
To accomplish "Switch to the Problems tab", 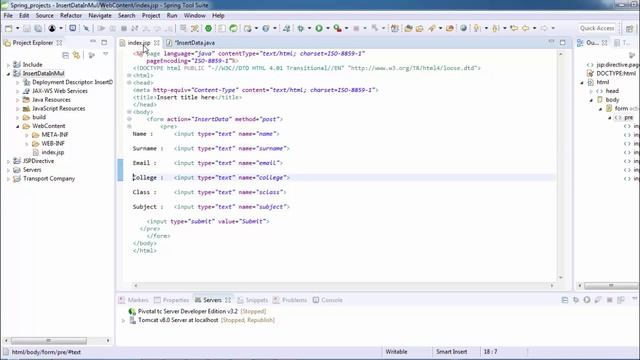I will pyautogui.click(x=290, y=300).
